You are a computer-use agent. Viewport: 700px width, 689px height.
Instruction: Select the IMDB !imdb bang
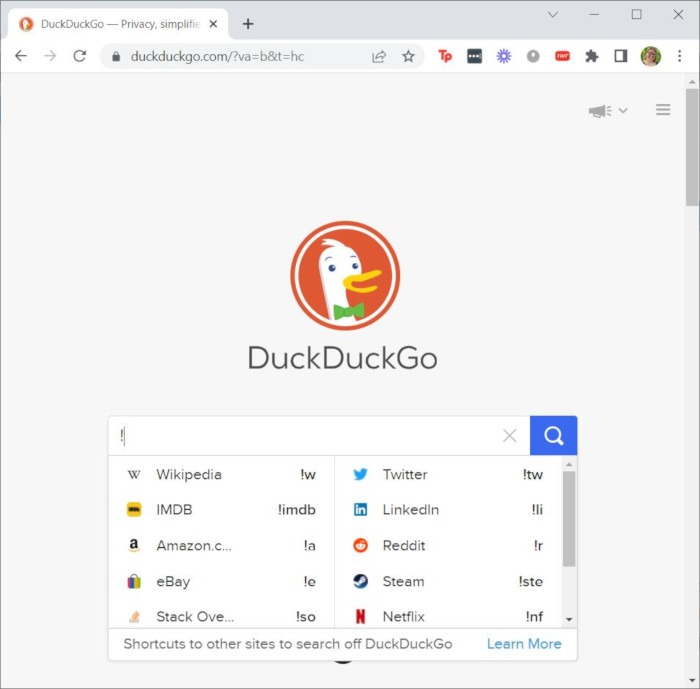tap(221, 509)
